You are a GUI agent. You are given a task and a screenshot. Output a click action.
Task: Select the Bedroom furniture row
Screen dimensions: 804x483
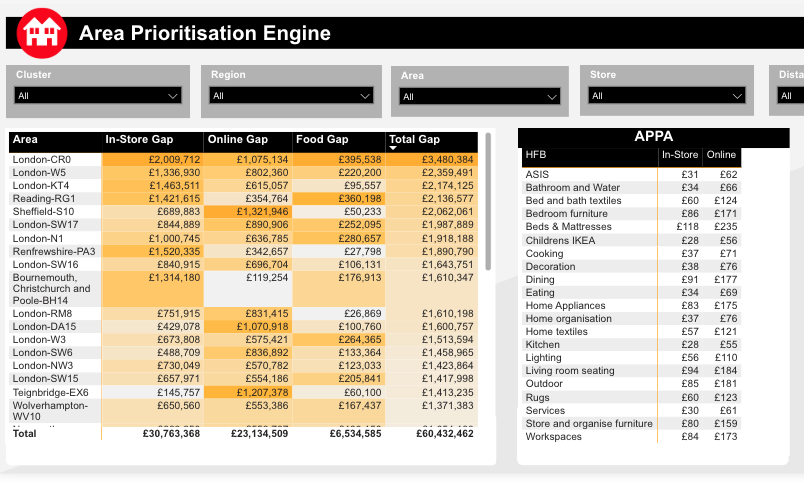pos(631,214)
